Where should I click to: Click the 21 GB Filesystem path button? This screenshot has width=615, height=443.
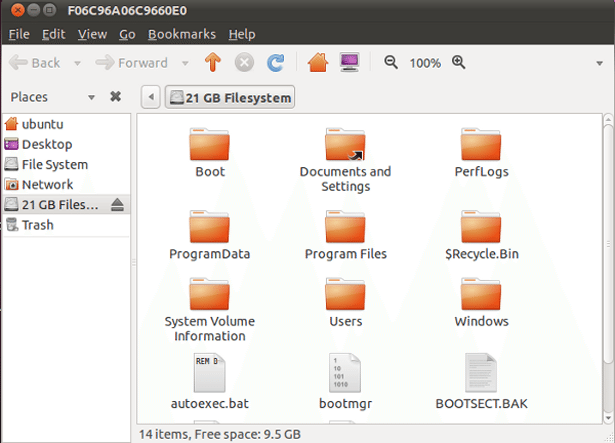pyautogui.click(x=230, y=97)
